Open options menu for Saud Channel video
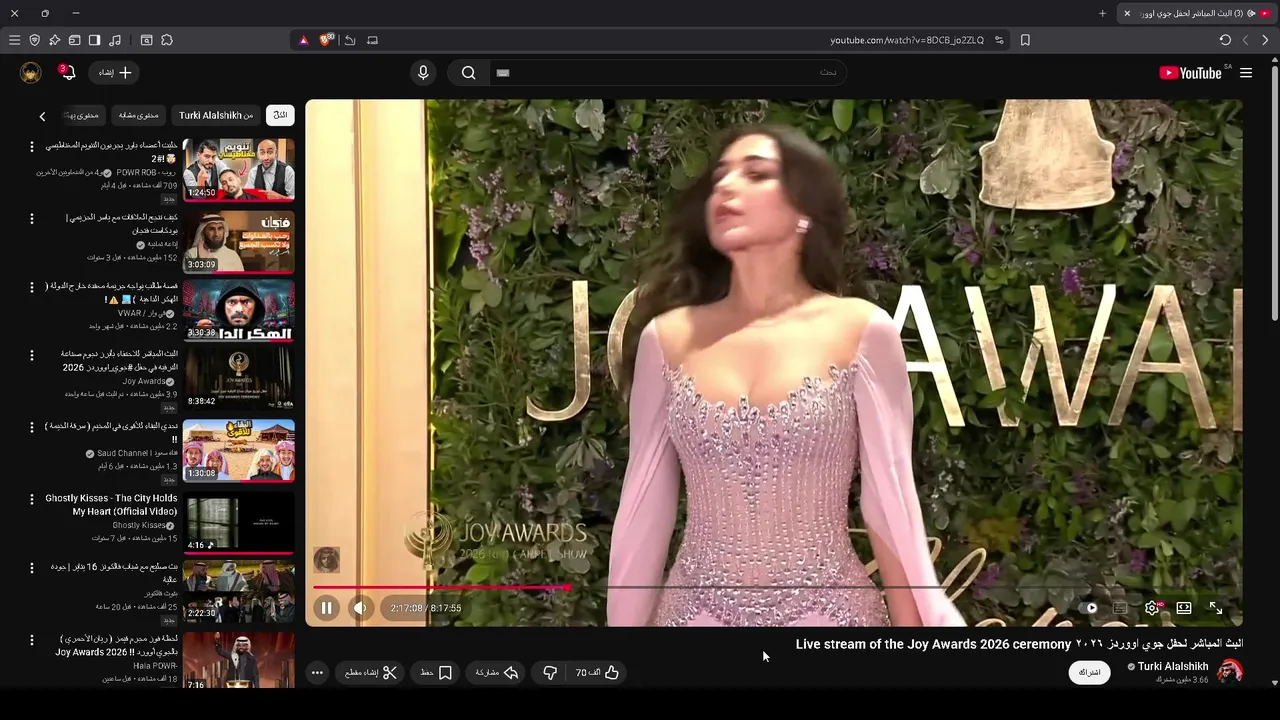Screen dimensions: 1280x720 tap(31, 428)
